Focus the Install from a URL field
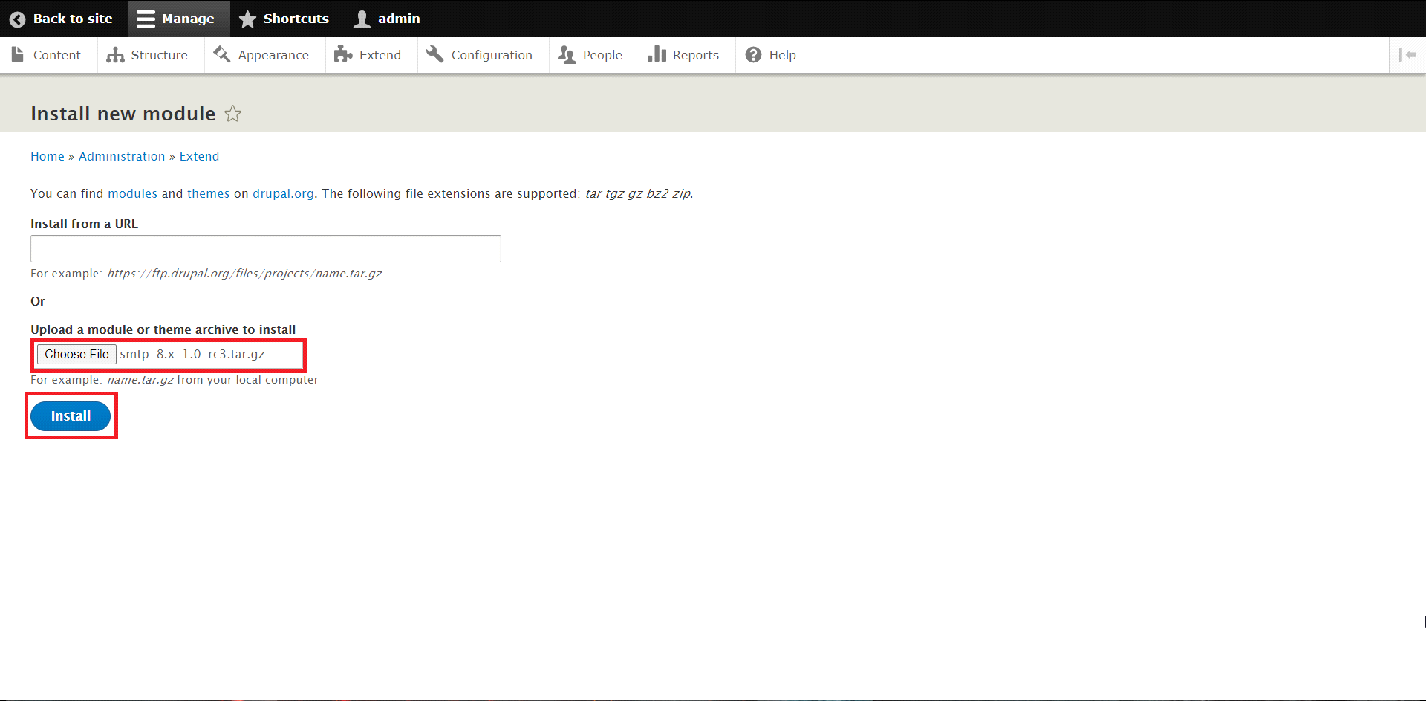 [x=265, y=249]
